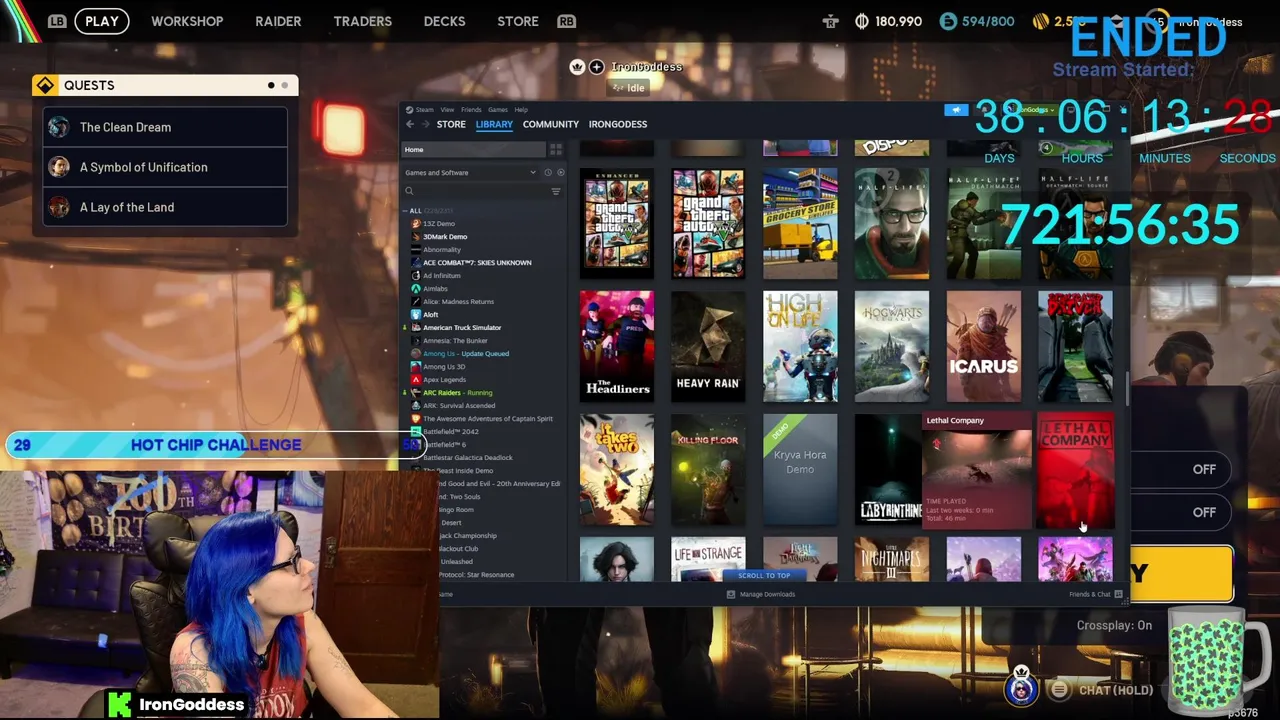Click the quests diamond icon

pyautogui.click(x=45, y=85)
